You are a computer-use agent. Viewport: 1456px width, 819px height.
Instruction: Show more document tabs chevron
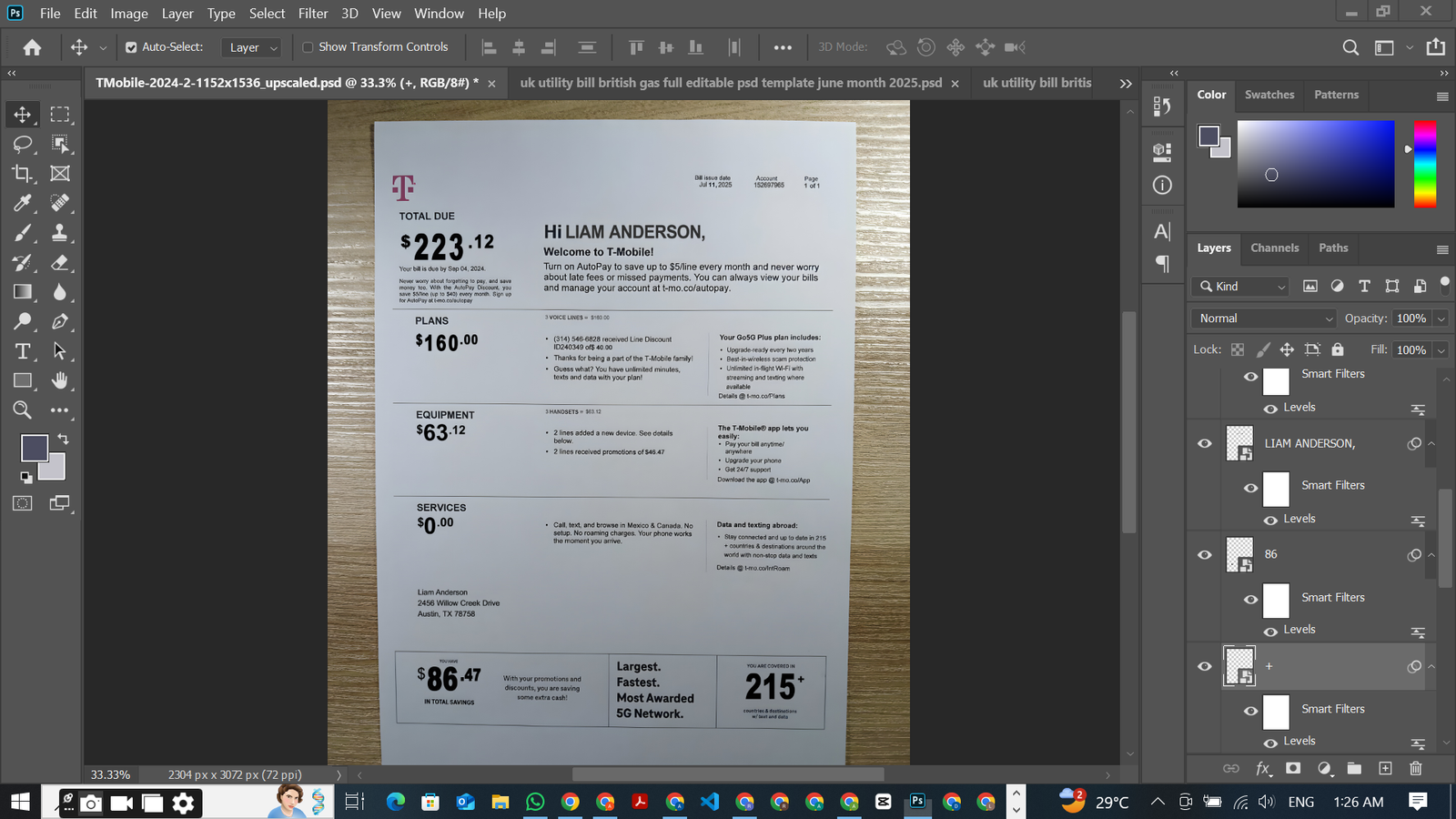(x=1126, y=84)
